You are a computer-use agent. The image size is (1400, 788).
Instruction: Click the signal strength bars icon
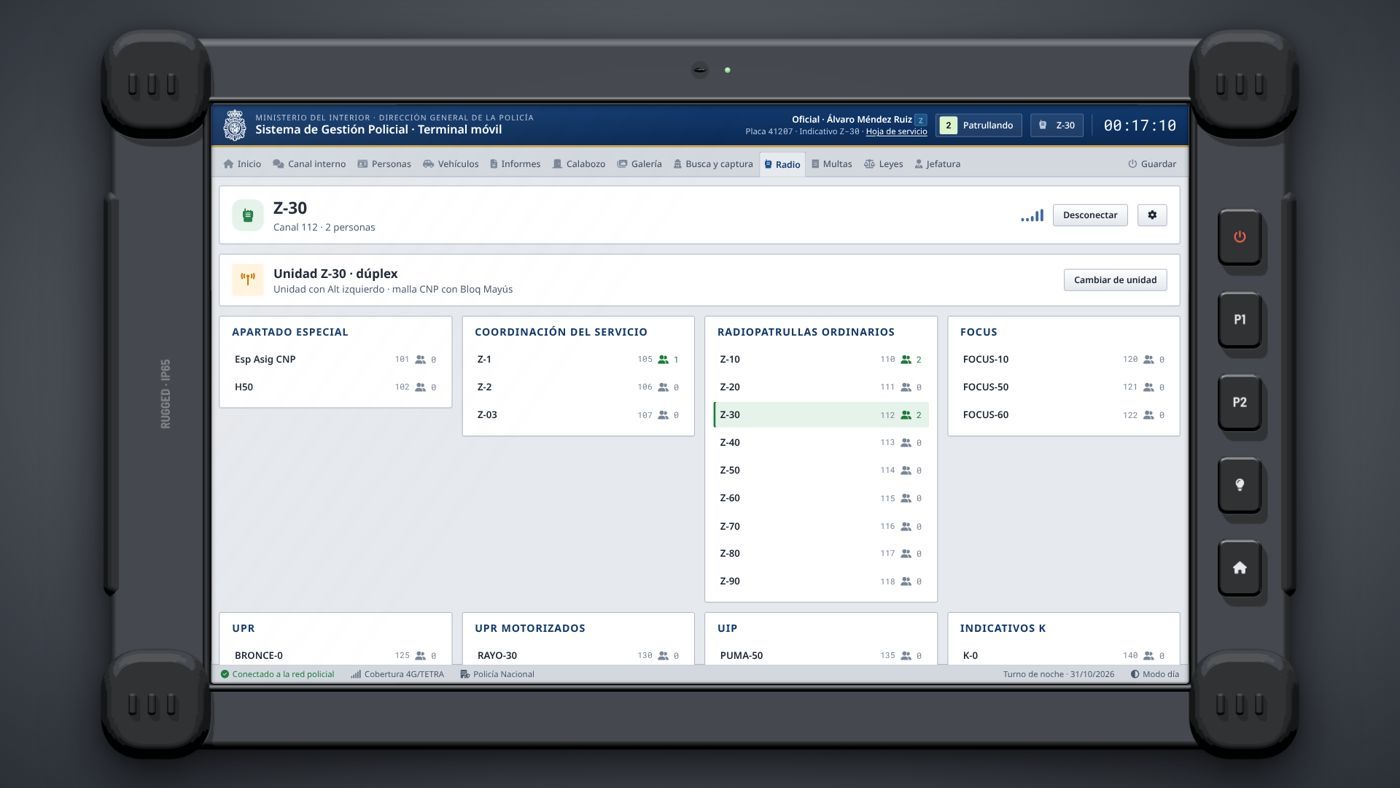tap(1032, 215)
